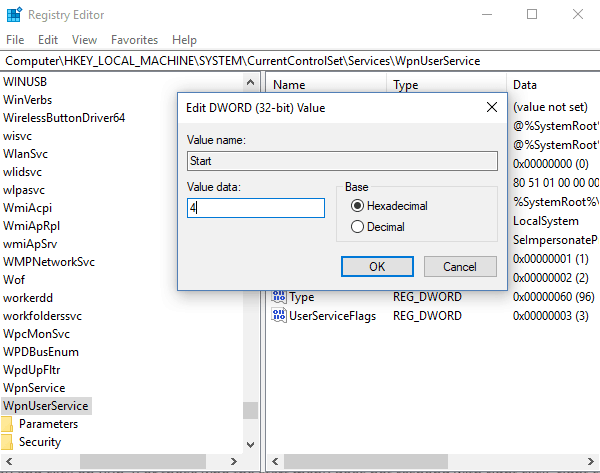Select the WmiApRpl registry key
The width and height of the screenshot is (600, 473).
click(31, 226)
